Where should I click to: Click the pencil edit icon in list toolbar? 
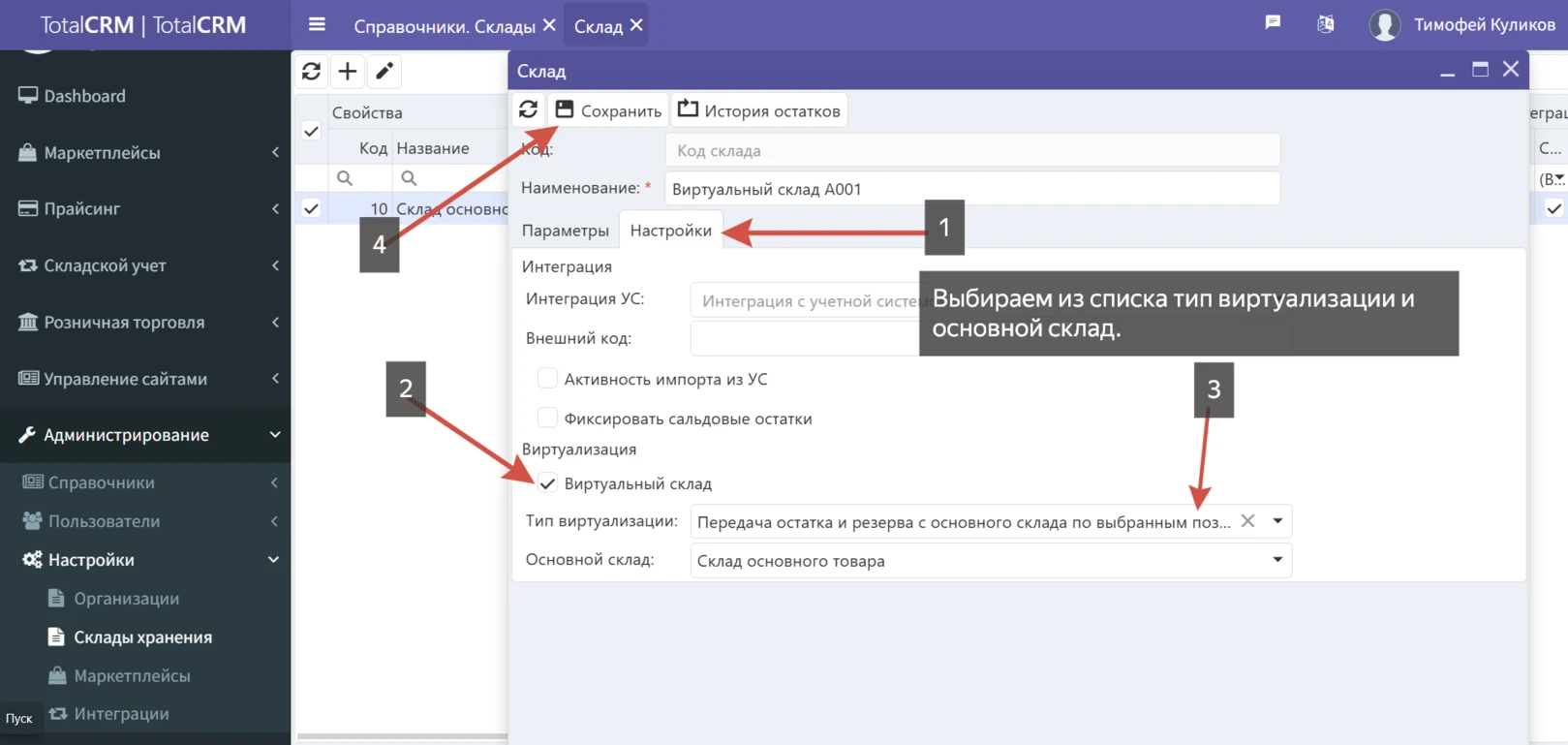click(x=384, y=71)
